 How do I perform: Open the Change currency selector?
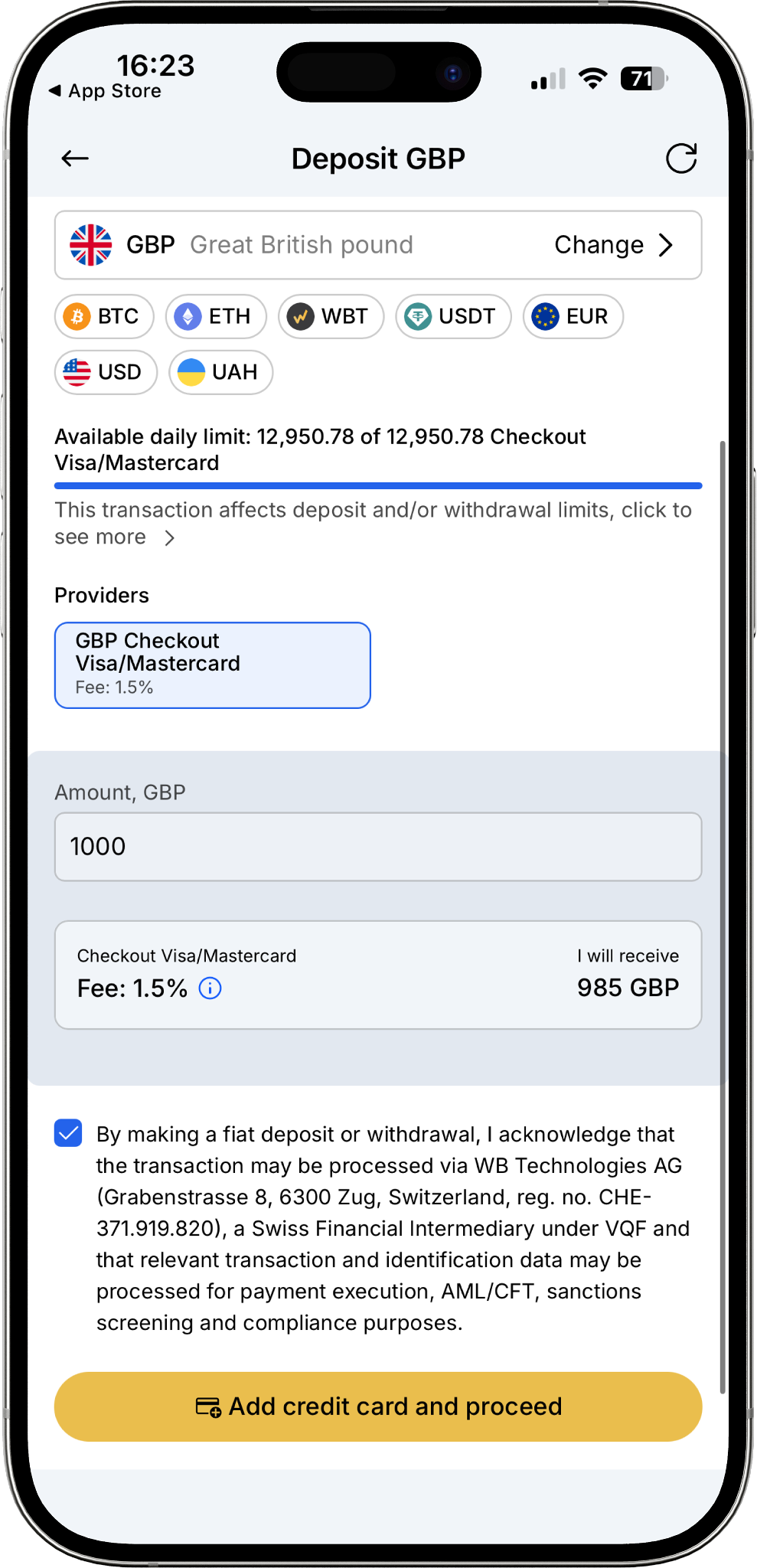pyautogui.click(x=614, y=245)
